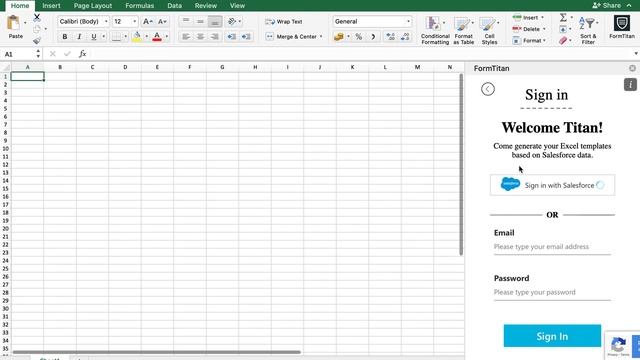The image size is (640, 360).
Task: Click the Decrease Font Size icon
Action: click(162, 21)
